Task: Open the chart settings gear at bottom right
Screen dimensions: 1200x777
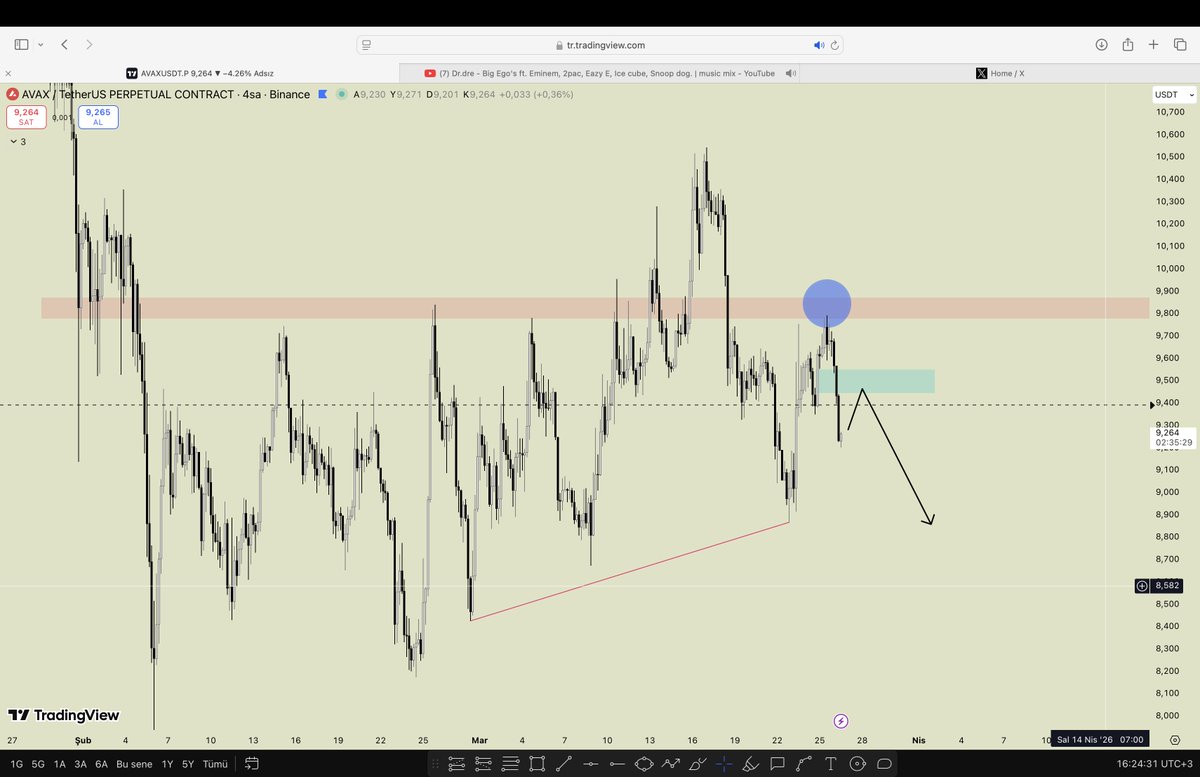Action: [1174, 740]
